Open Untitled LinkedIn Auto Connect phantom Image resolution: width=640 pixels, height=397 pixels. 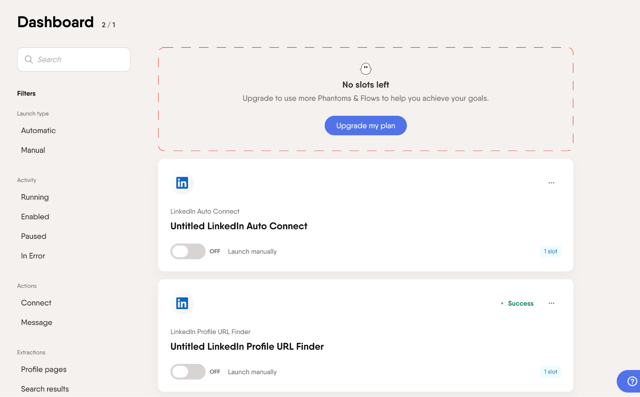(x=239, y=226)
